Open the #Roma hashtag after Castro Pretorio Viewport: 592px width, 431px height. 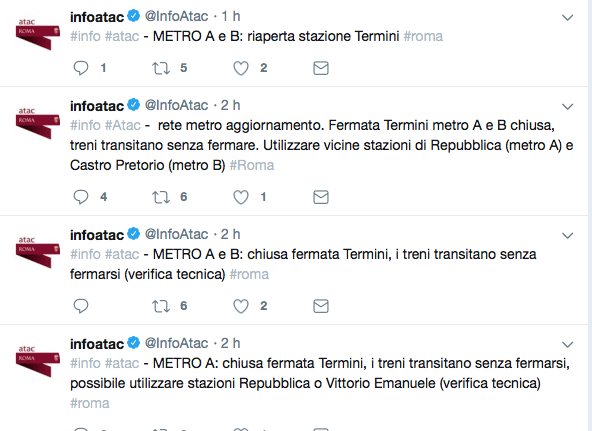pyautogui.click(x=252, y=165)
